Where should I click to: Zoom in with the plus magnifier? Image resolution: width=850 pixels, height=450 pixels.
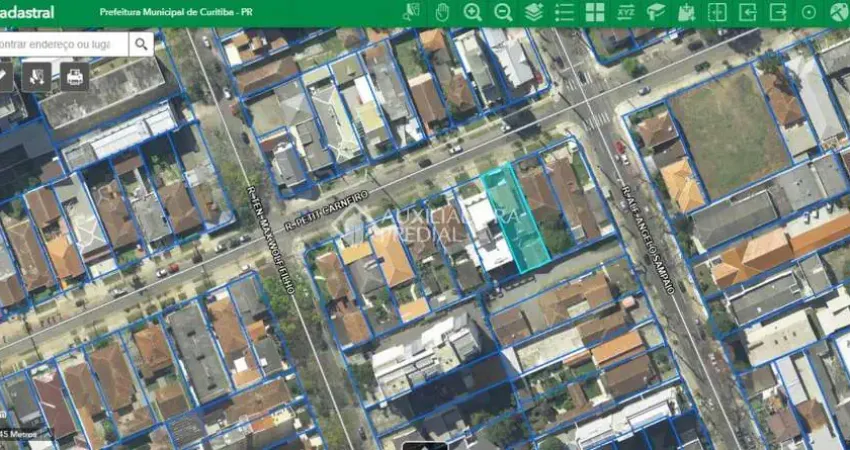473,13
